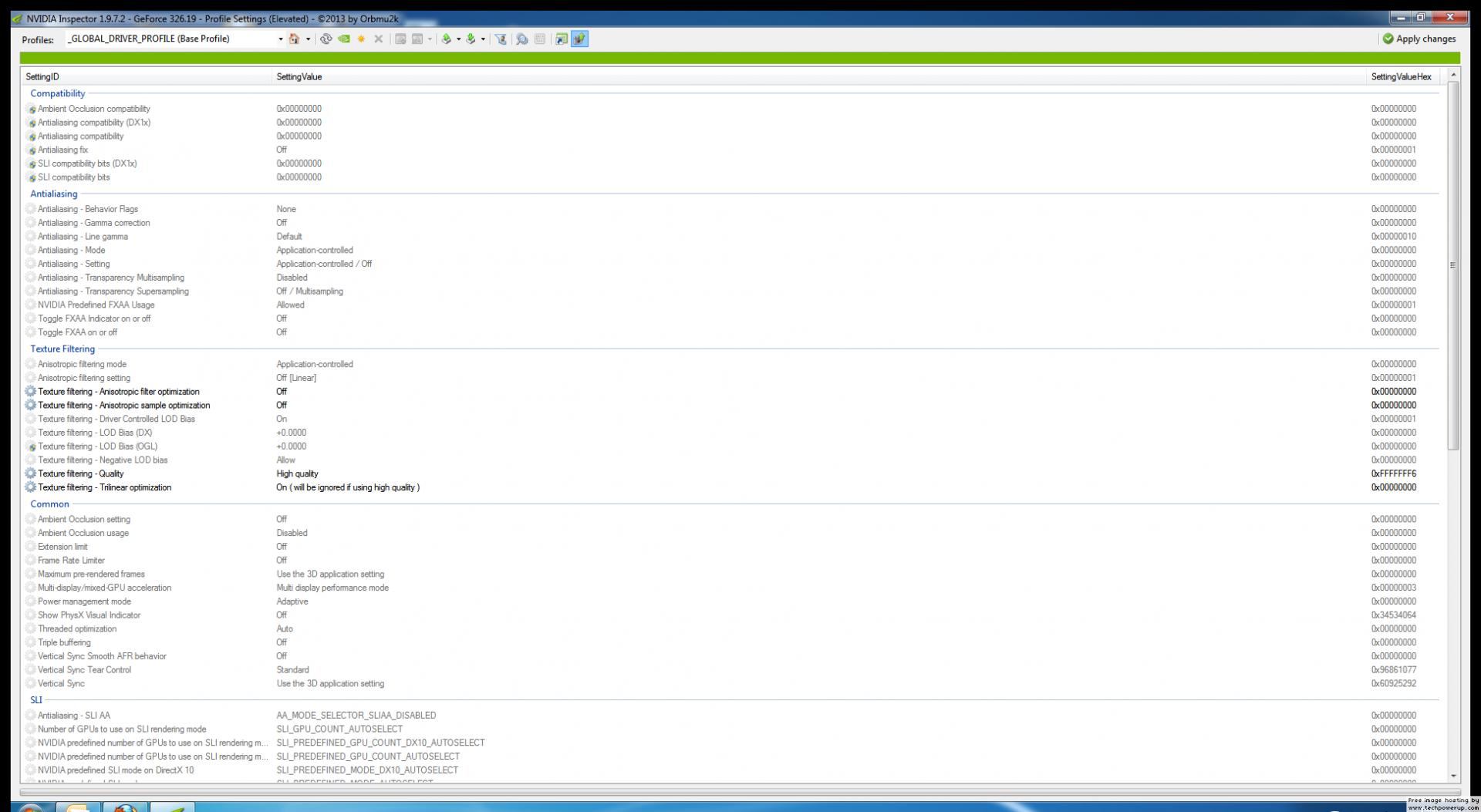Click the Apply changes button
This screenshot has height=812, width=1481.
click(1419, 39)
